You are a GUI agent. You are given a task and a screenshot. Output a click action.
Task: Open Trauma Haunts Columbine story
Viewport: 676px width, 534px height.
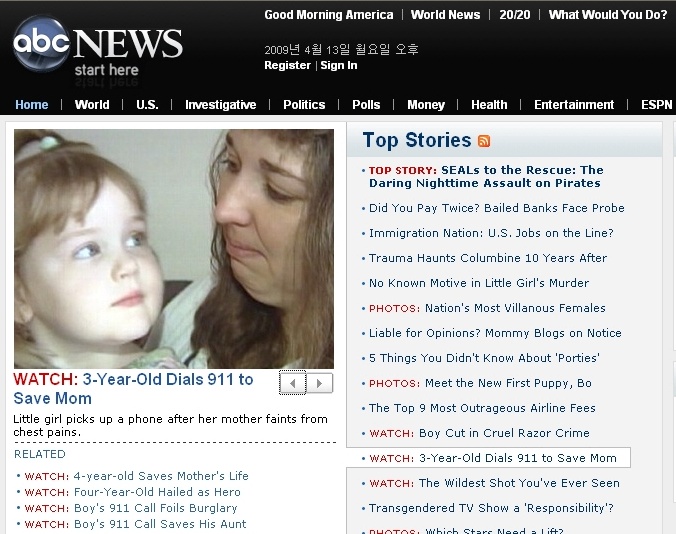click(x=488, y=258)
